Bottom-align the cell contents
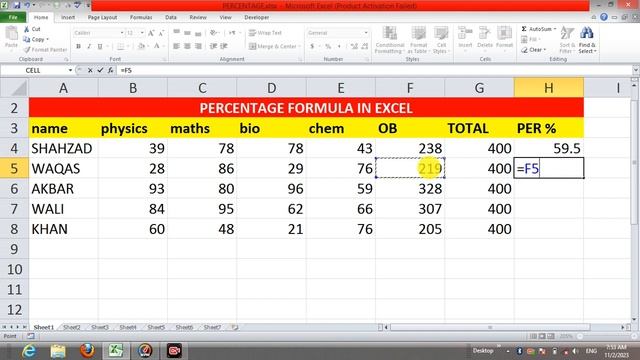The height and width of the screenshot is (360, 640). pyautogui.click(x=198, y=33)
